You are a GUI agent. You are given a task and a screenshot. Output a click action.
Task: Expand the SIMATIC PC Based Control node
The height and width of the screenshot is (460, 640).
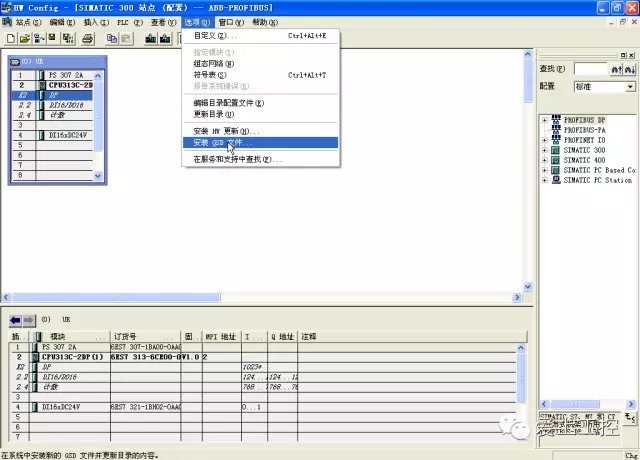[x=544, y=170]
